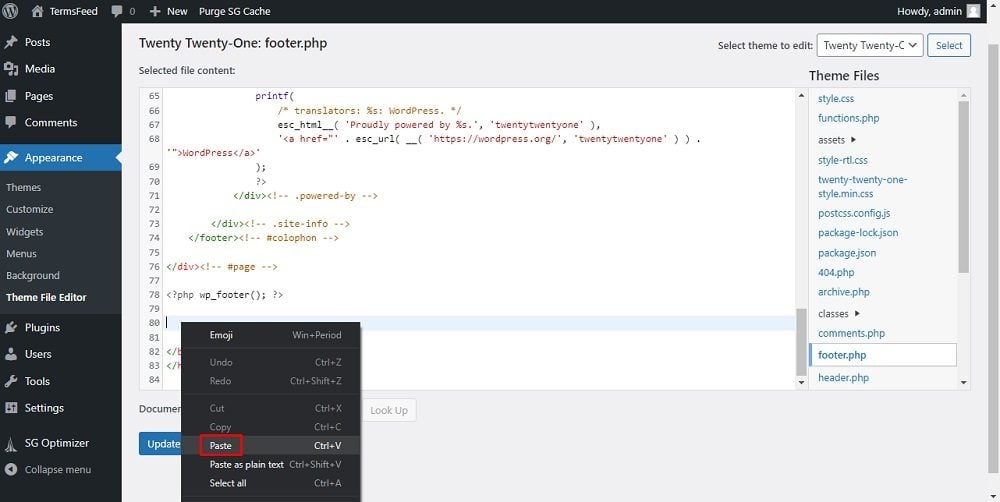Open style.css theme file
The image size is (1000, 502).
[x=835, y=99]
